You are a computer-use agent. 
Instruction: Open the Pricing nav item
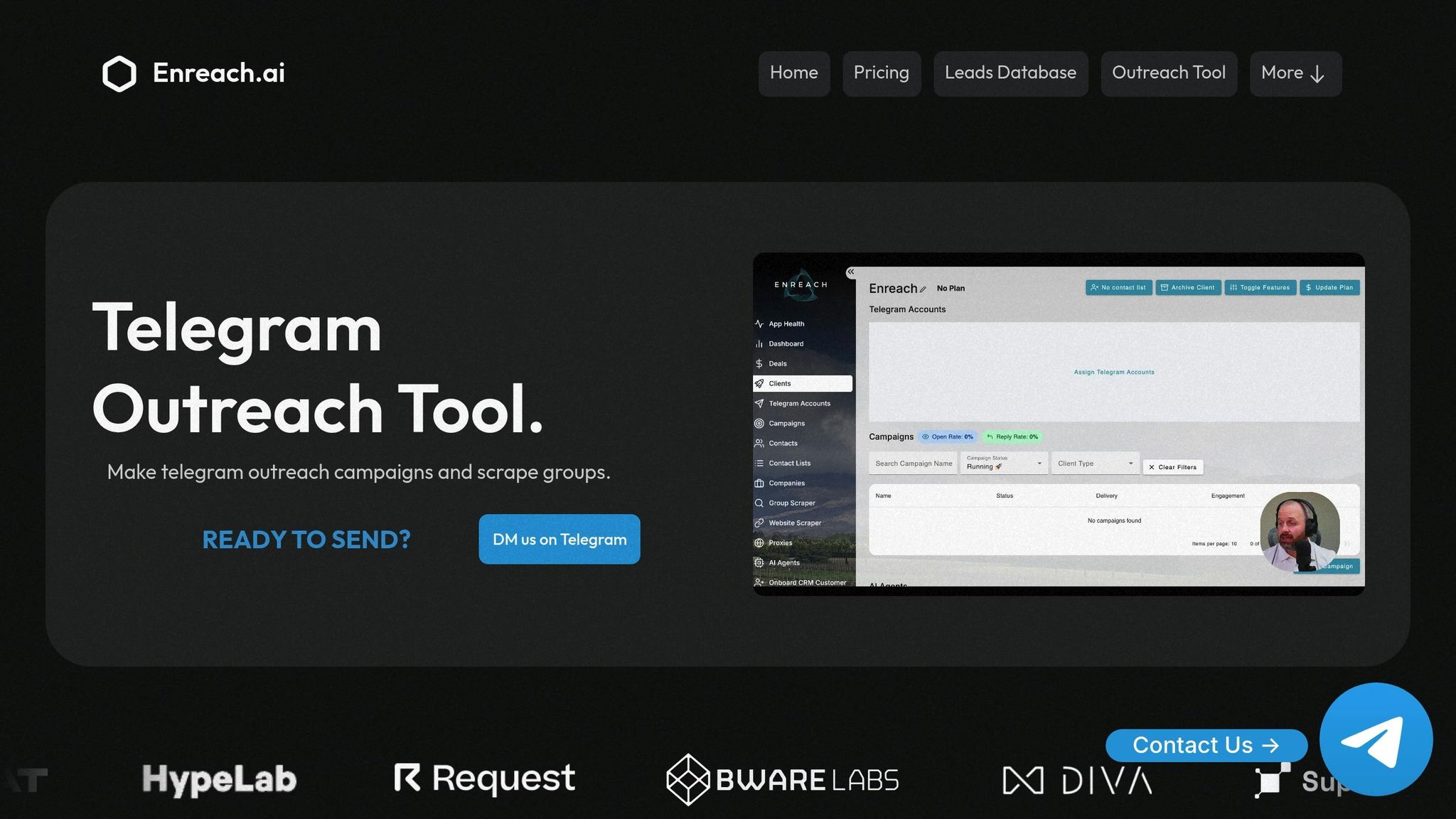click(x=881, y=73)
